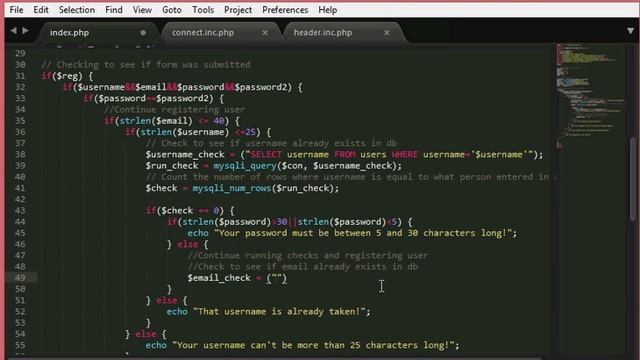This screenshot has width=640, height=360.
Task: Open the File menu
Action: (16, 10)
